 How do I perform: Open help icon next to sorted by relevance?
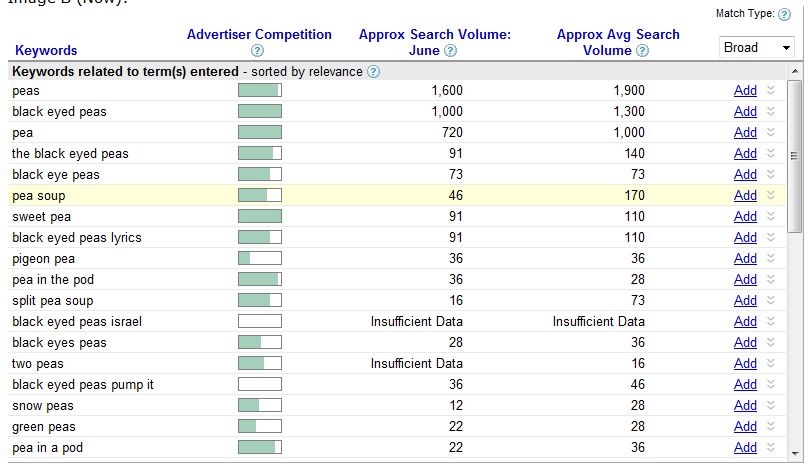tap(374, 72)
